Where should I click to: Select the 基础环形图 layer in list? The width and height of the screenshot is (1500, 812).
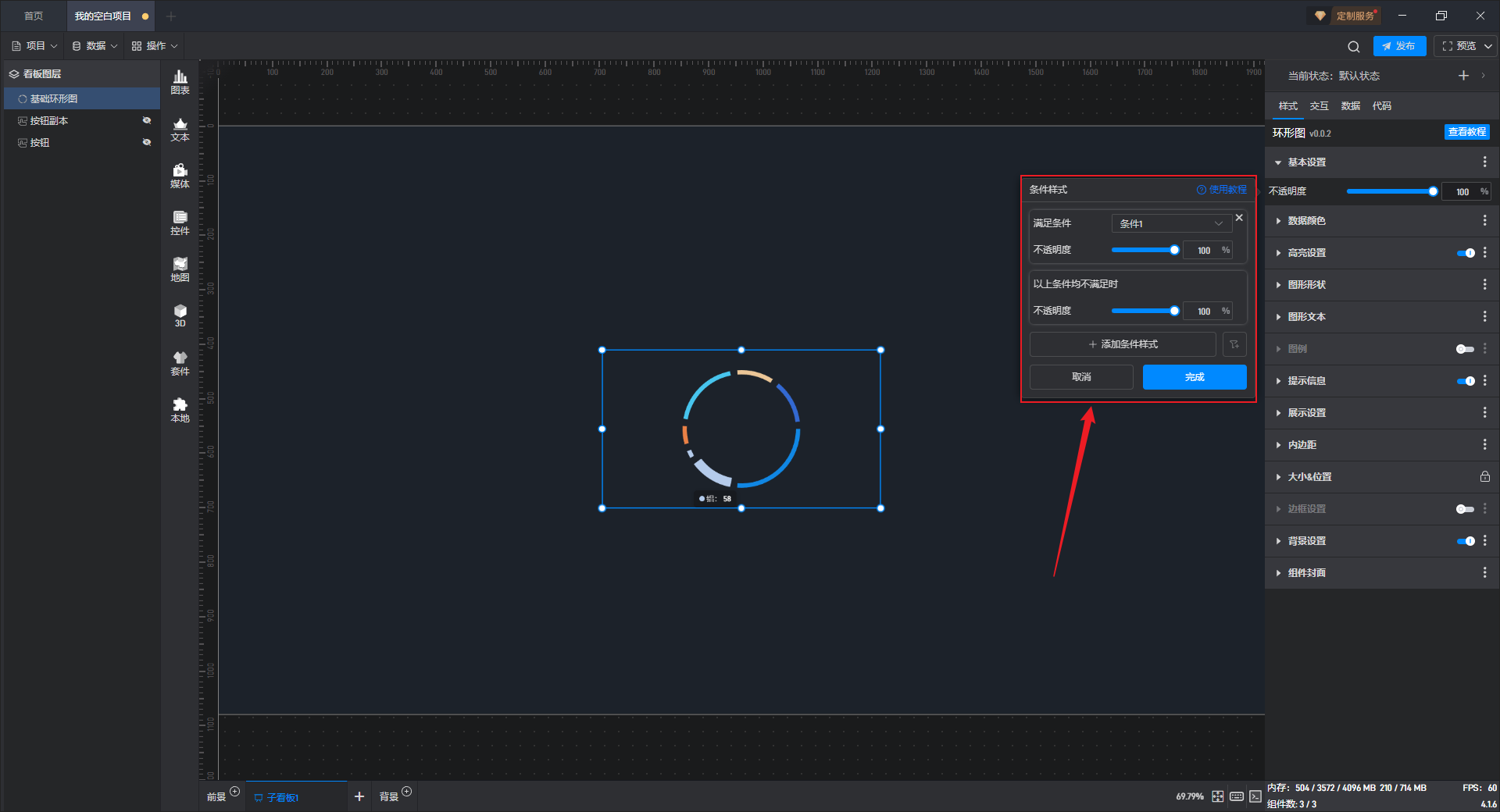[54, 99]
